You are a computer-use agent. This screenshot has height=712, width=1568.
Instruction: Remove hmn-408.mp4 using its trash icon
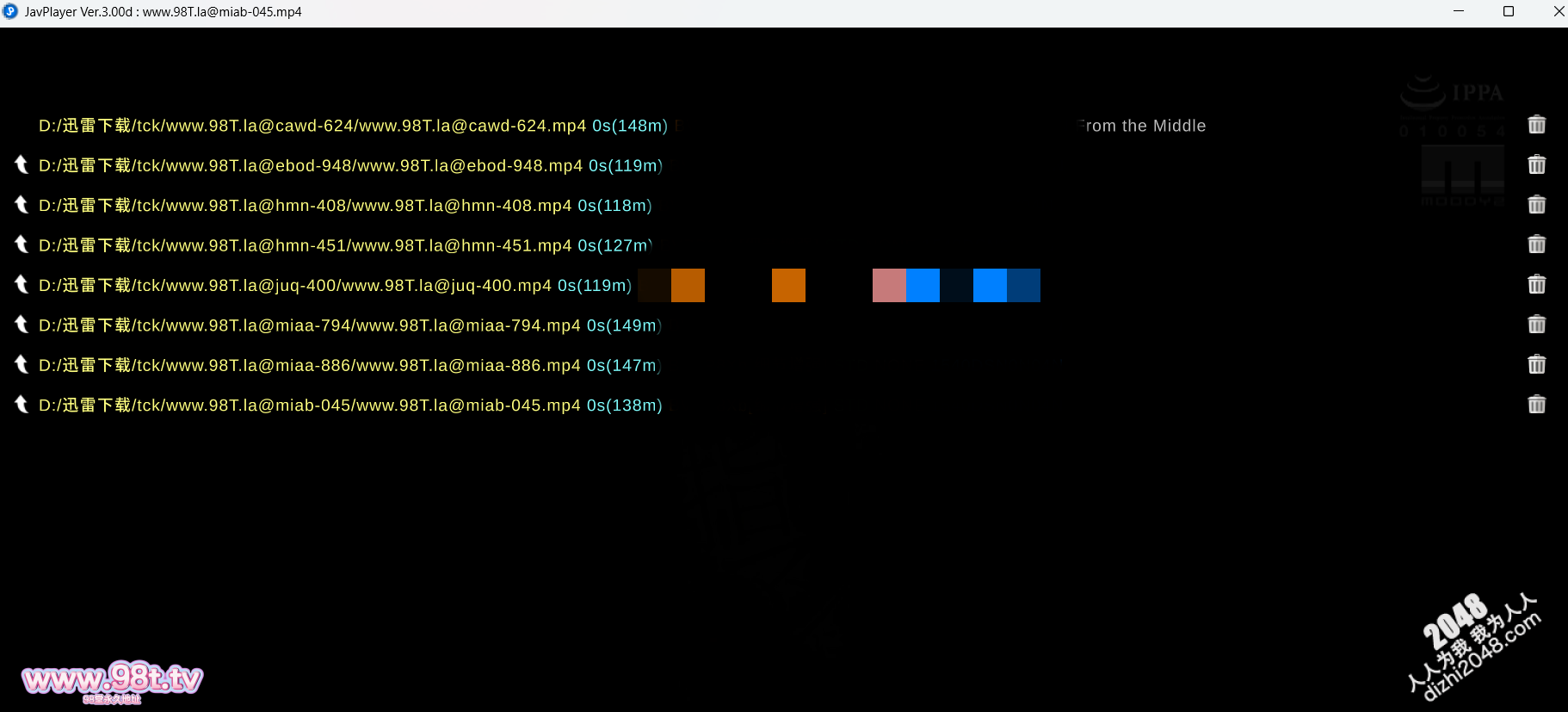[1536, 205]
